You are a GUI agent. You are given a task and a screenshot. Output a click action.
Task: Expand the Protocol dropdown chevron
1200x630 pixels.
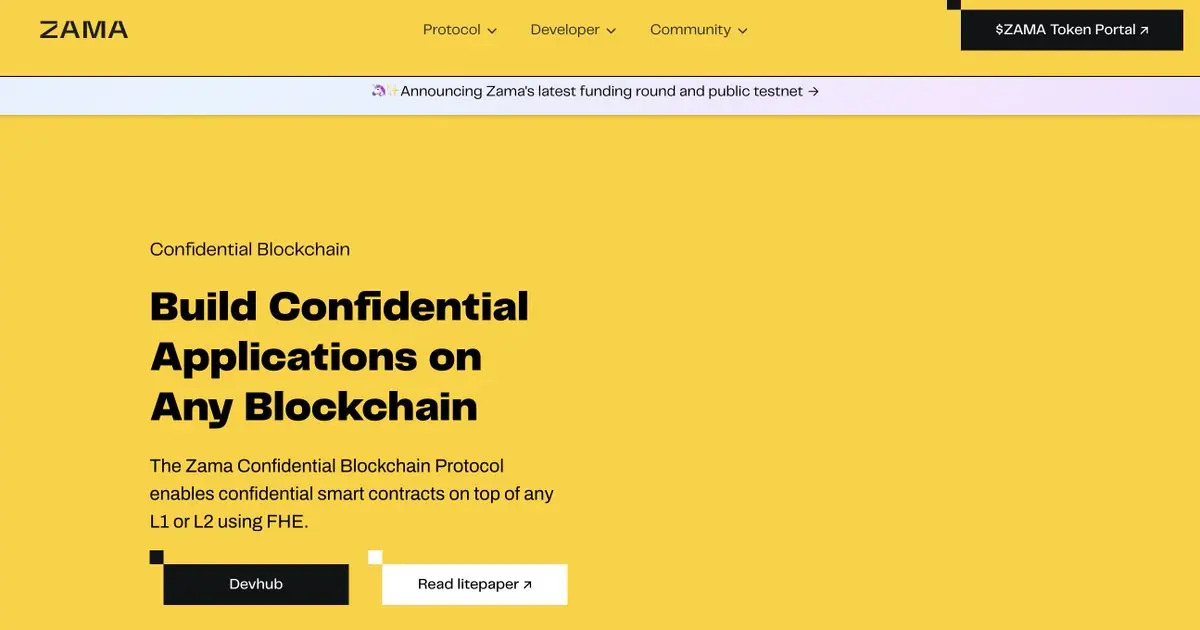click(492, 31)
